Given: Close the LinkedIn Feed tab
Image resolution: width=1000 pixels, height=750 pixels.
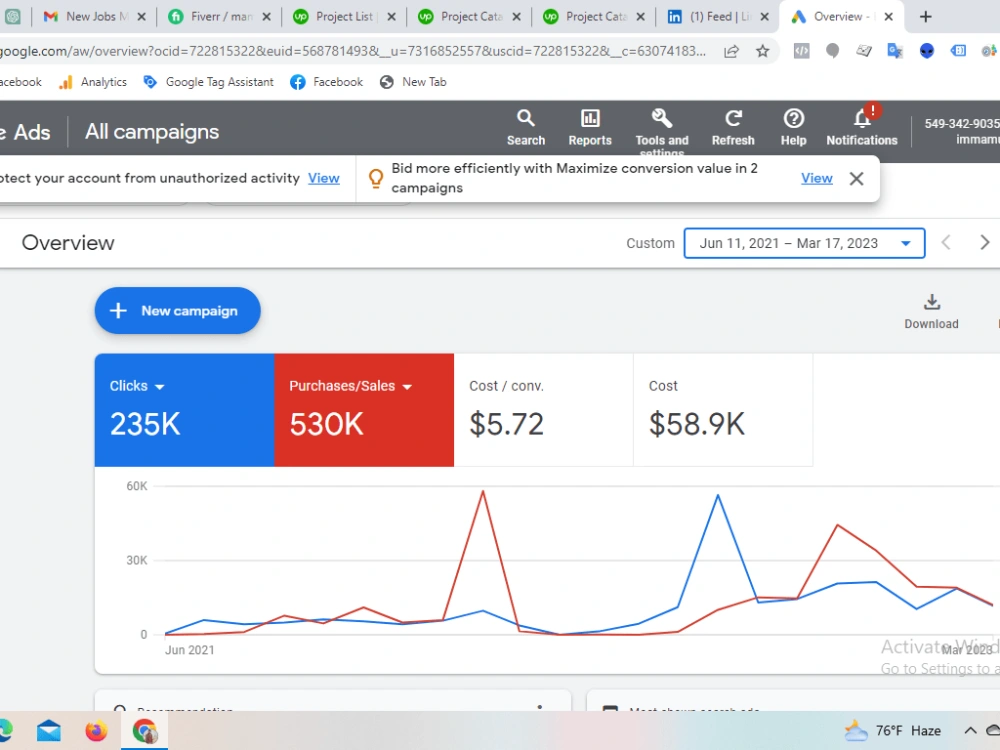Looking at the screenshot, I should (764, 17).
